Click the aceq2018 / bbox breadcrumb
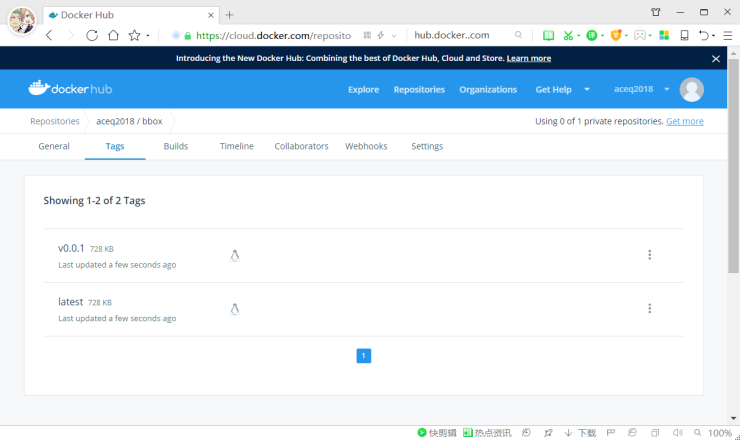The image size is (740, 441). tap(129, 121)
